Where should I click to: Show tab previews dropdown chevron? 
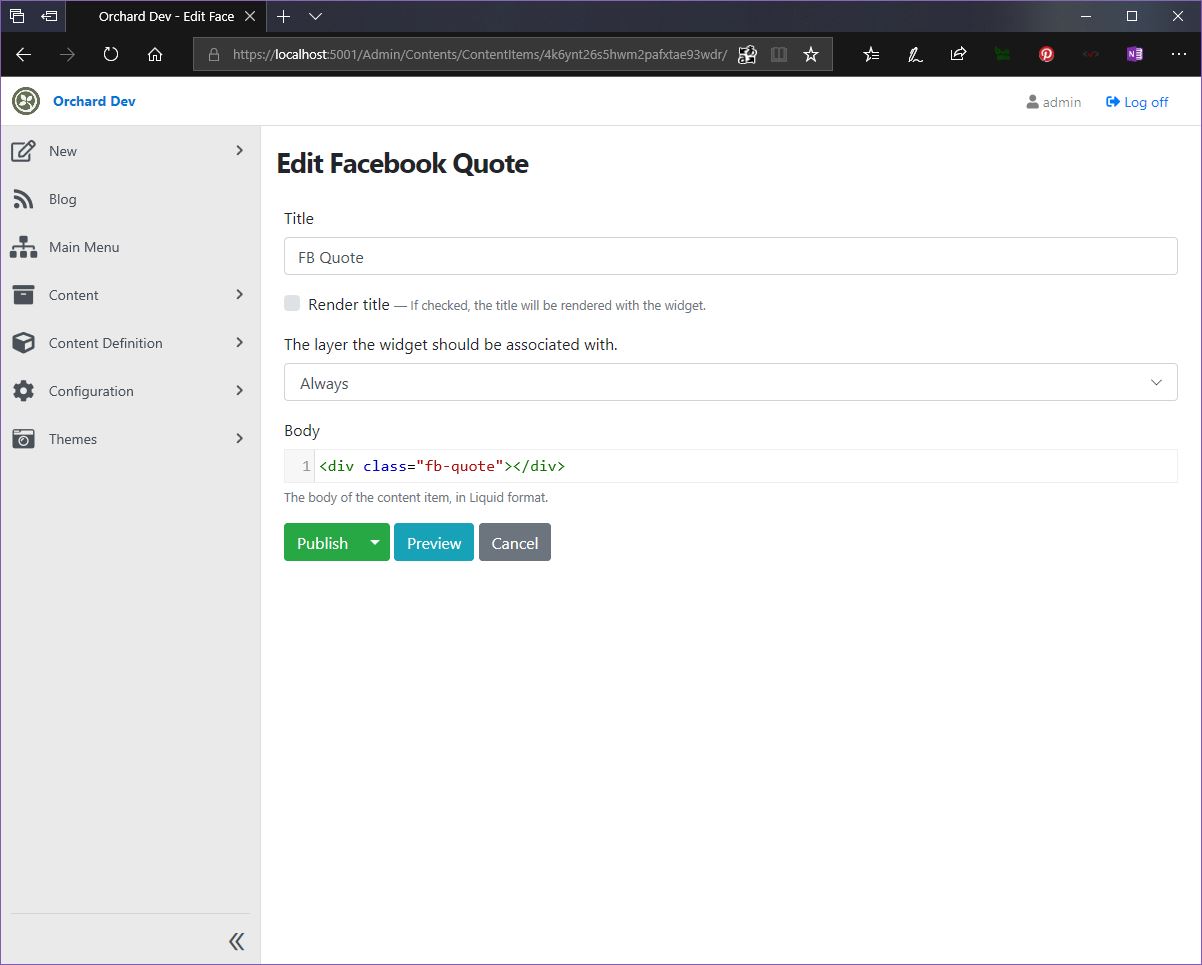315,16
